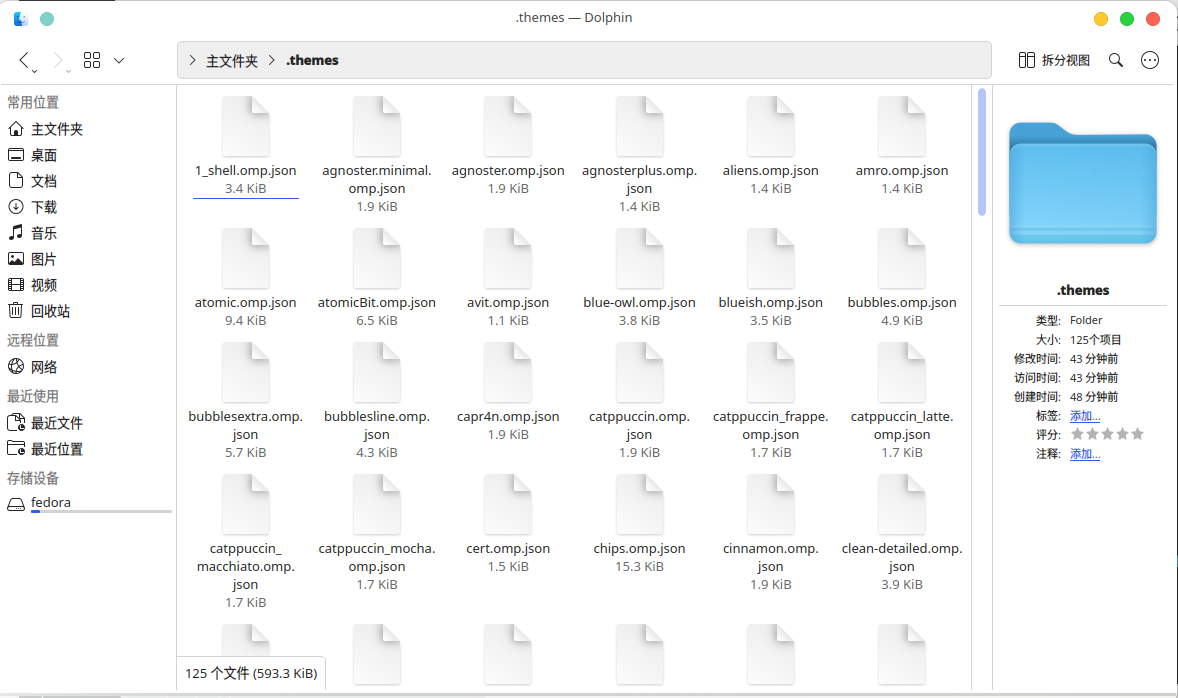Select atomic.omp.json file icon
Screen dimensions: 1178x698
tap(245, 259)
